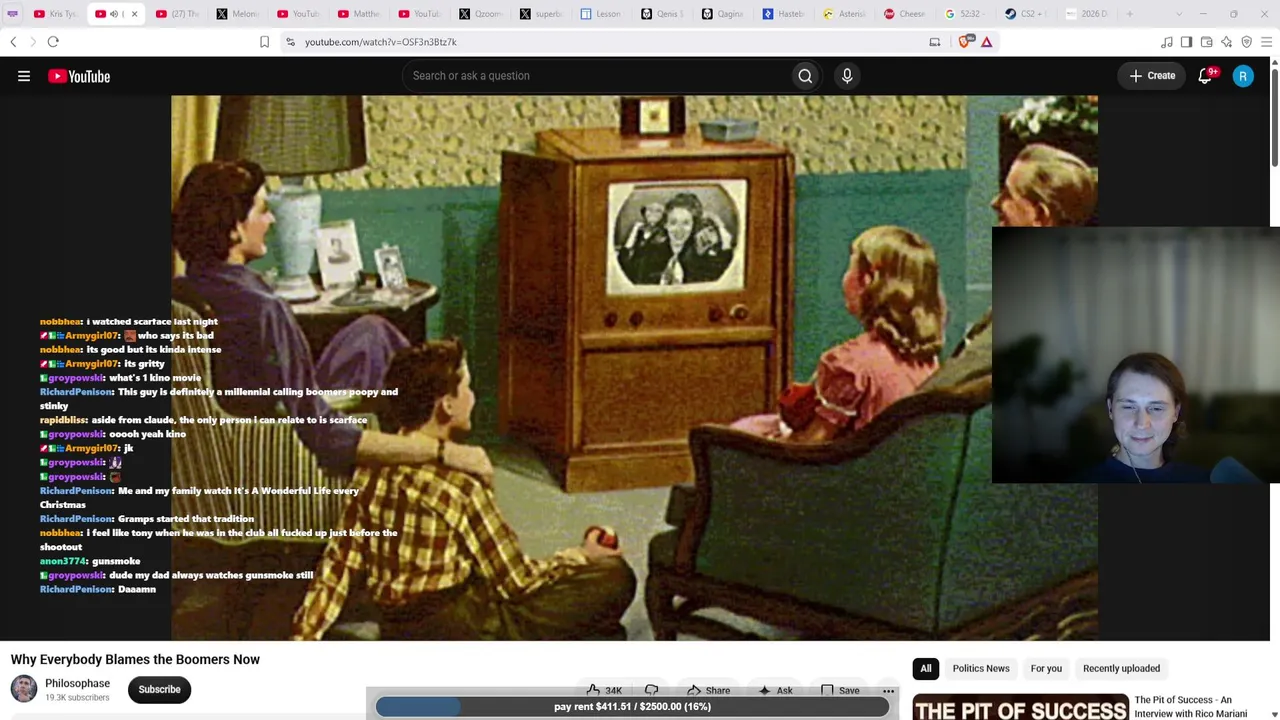Open the Philosophase channel name
1280x720 pixels.
point(77,683)
